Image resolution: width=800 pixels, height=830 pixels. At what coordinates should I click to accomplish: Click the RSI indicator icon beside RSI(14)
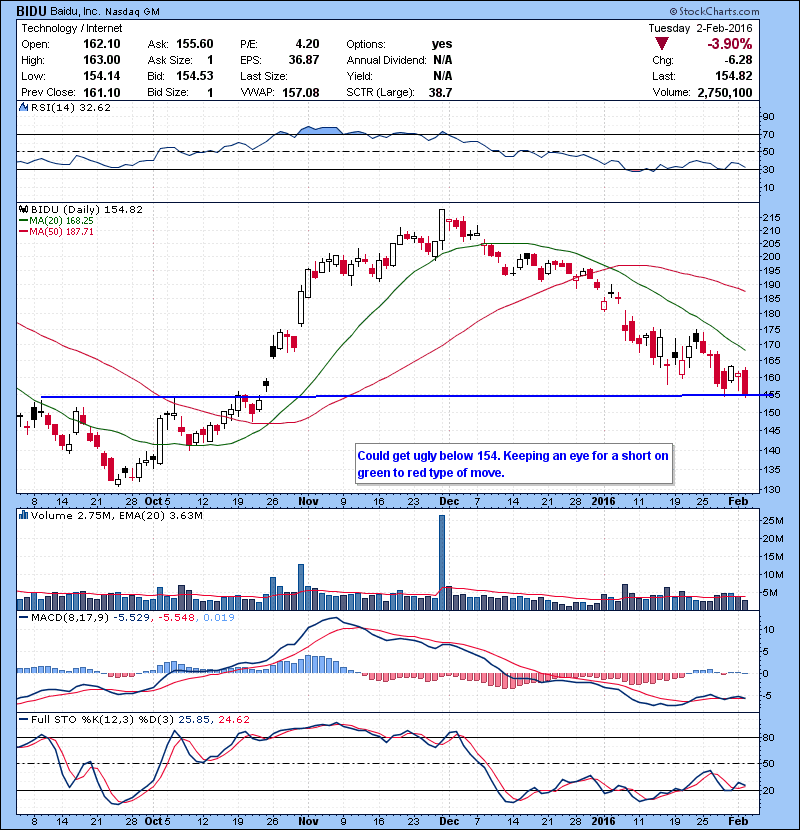pyautogui.click(x=23, y=107)
